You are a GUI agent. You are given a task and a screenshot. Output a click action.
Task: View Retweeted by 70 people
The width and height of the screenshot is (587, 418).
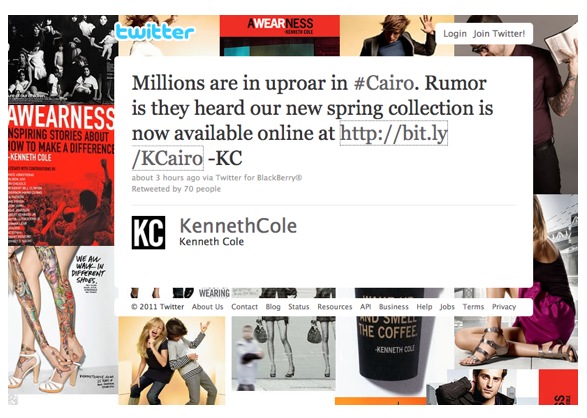coord(176,189)
